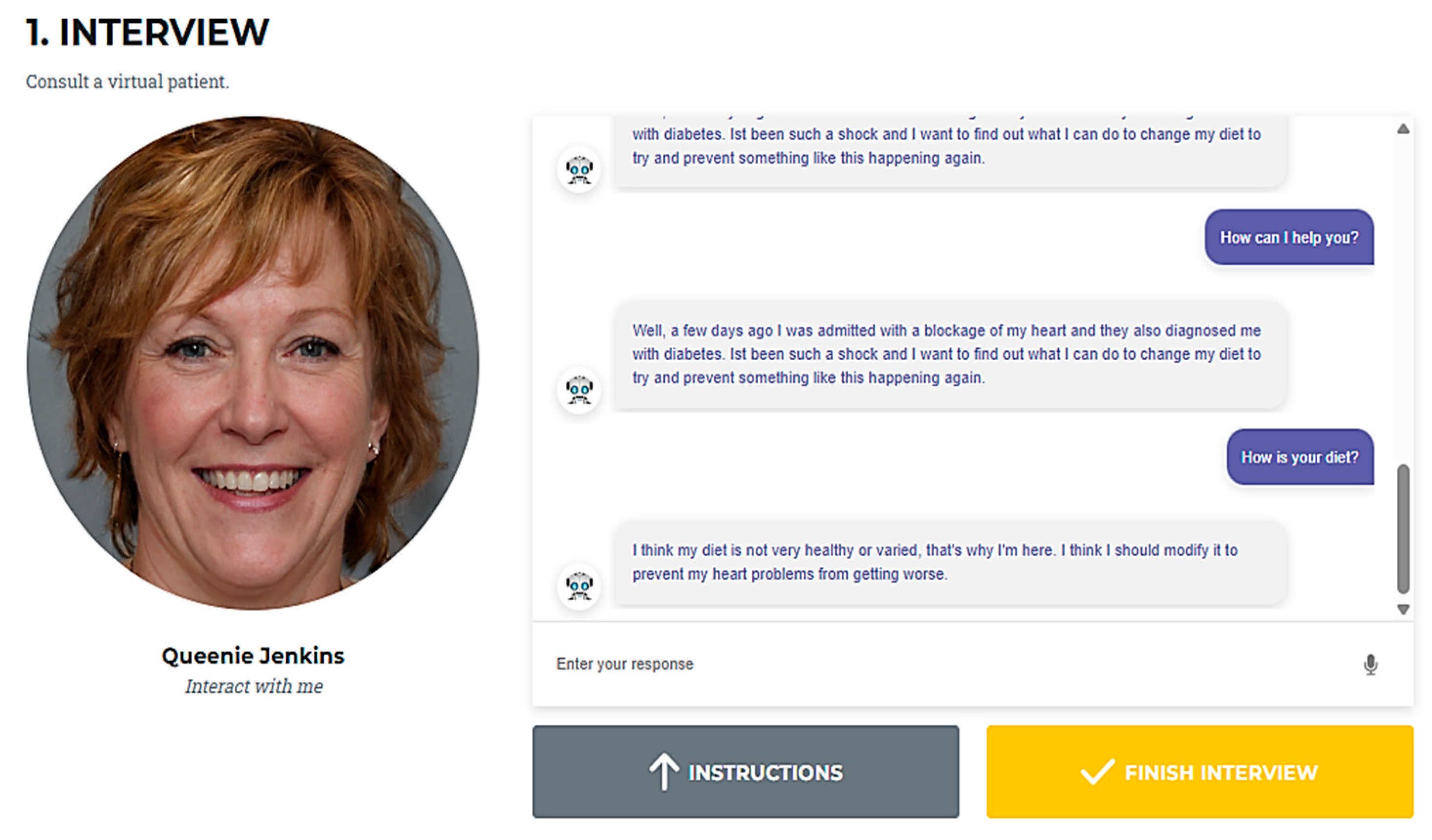Open the INSTRUCTIONS panel via its text label
The height and width of the screenshot is (840, 1432).
pyautogui.click(x=765, y=773)
